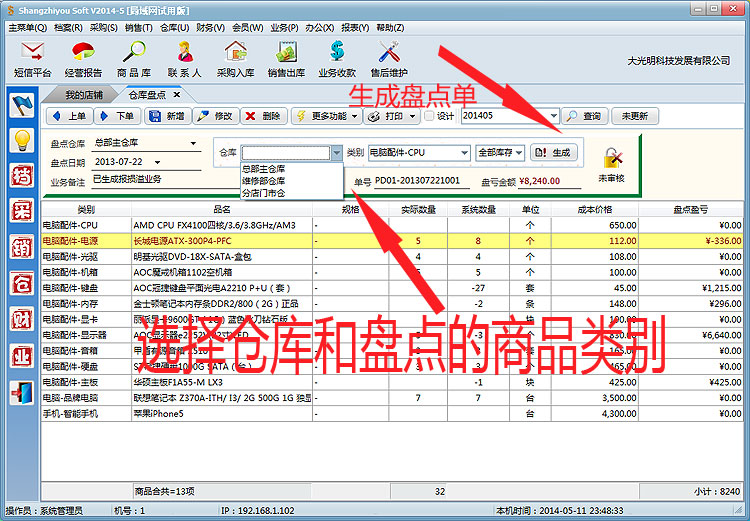Image resolution: width=750 pixels, height=521 pixels.
Task: Open the 联系人 contacts icon
Action: click(x=185, y=58)
